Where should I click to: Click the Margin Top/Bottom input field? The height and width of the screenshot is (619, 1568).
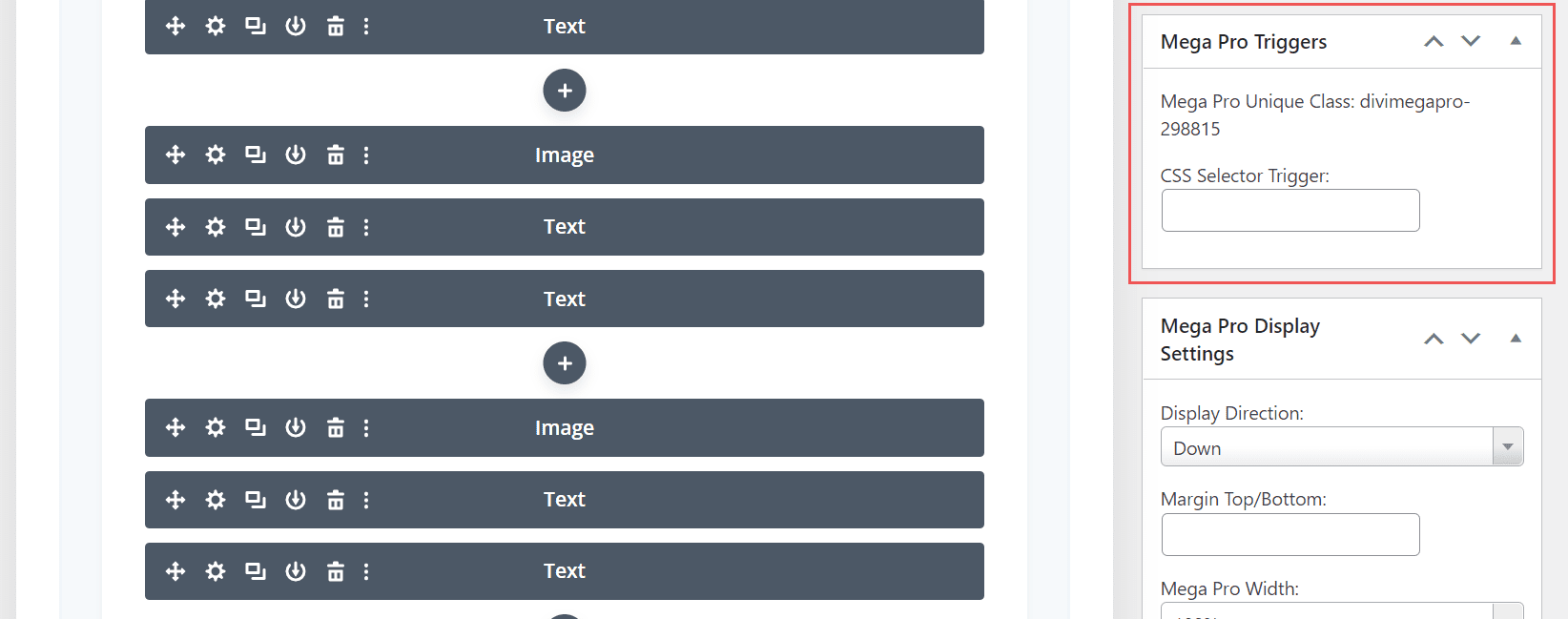coord(1289,534)
